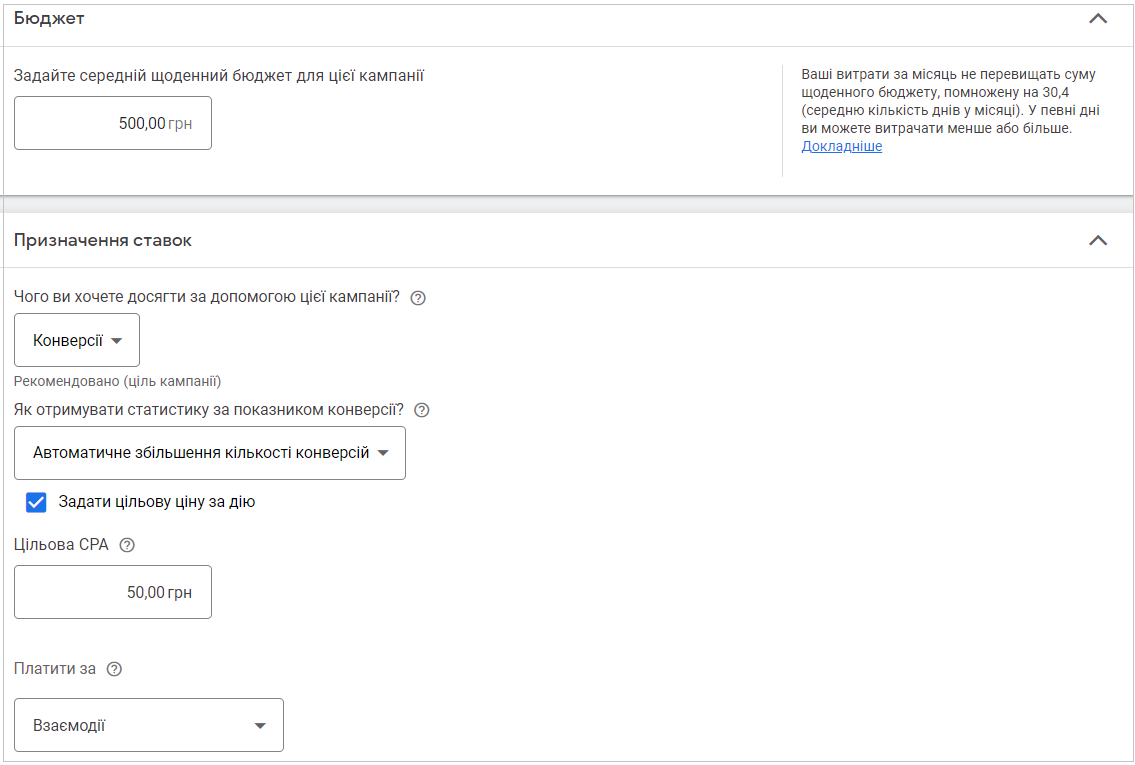Click arrow in Автоматичне збільшення dropdown
The width and height of the screenshot is (1135, 765).
point(383,453)
